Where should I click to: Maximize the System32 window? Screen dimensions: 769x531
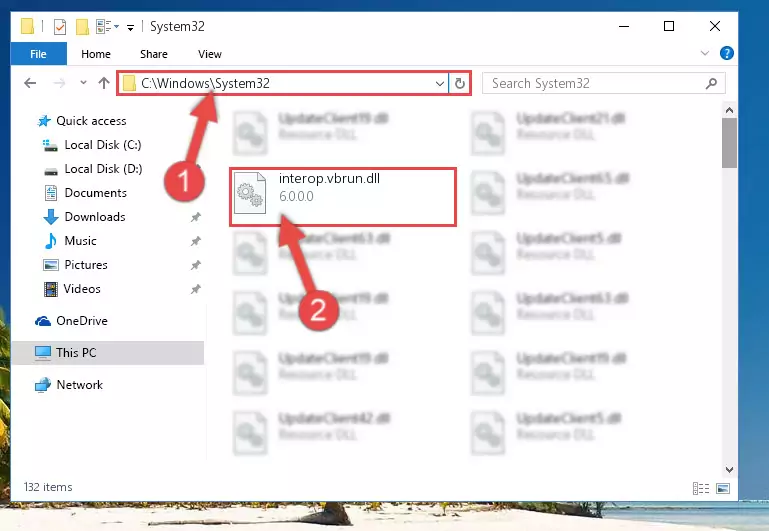pyautogui.click(x=669, y=26)
